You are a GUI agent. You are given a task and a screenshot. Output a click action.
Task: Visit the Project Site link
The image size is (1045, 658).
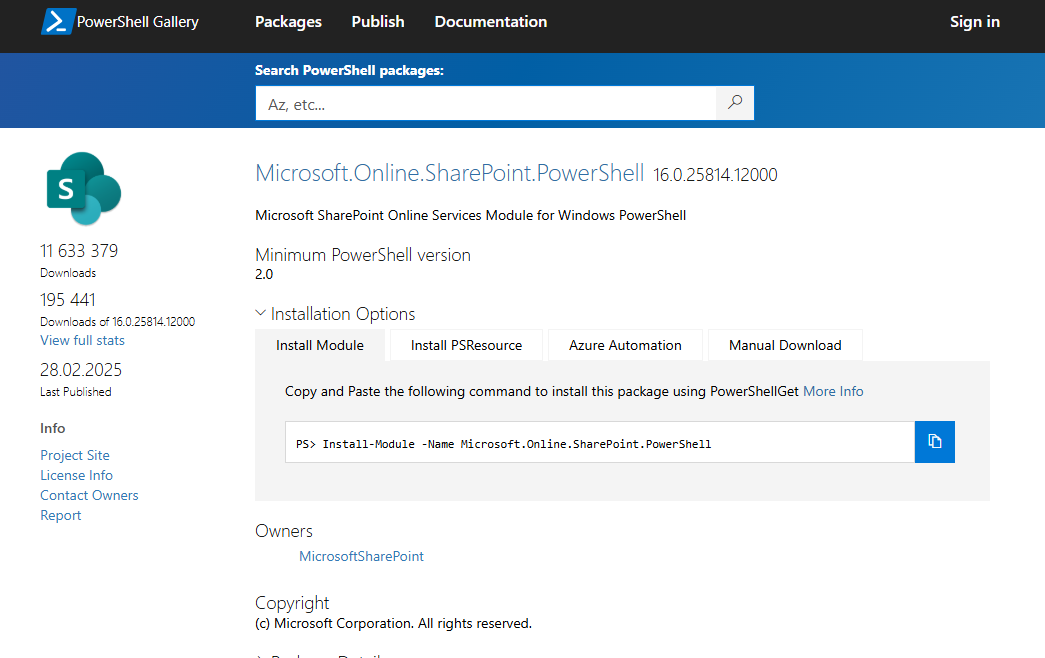[x=75, y=455]
